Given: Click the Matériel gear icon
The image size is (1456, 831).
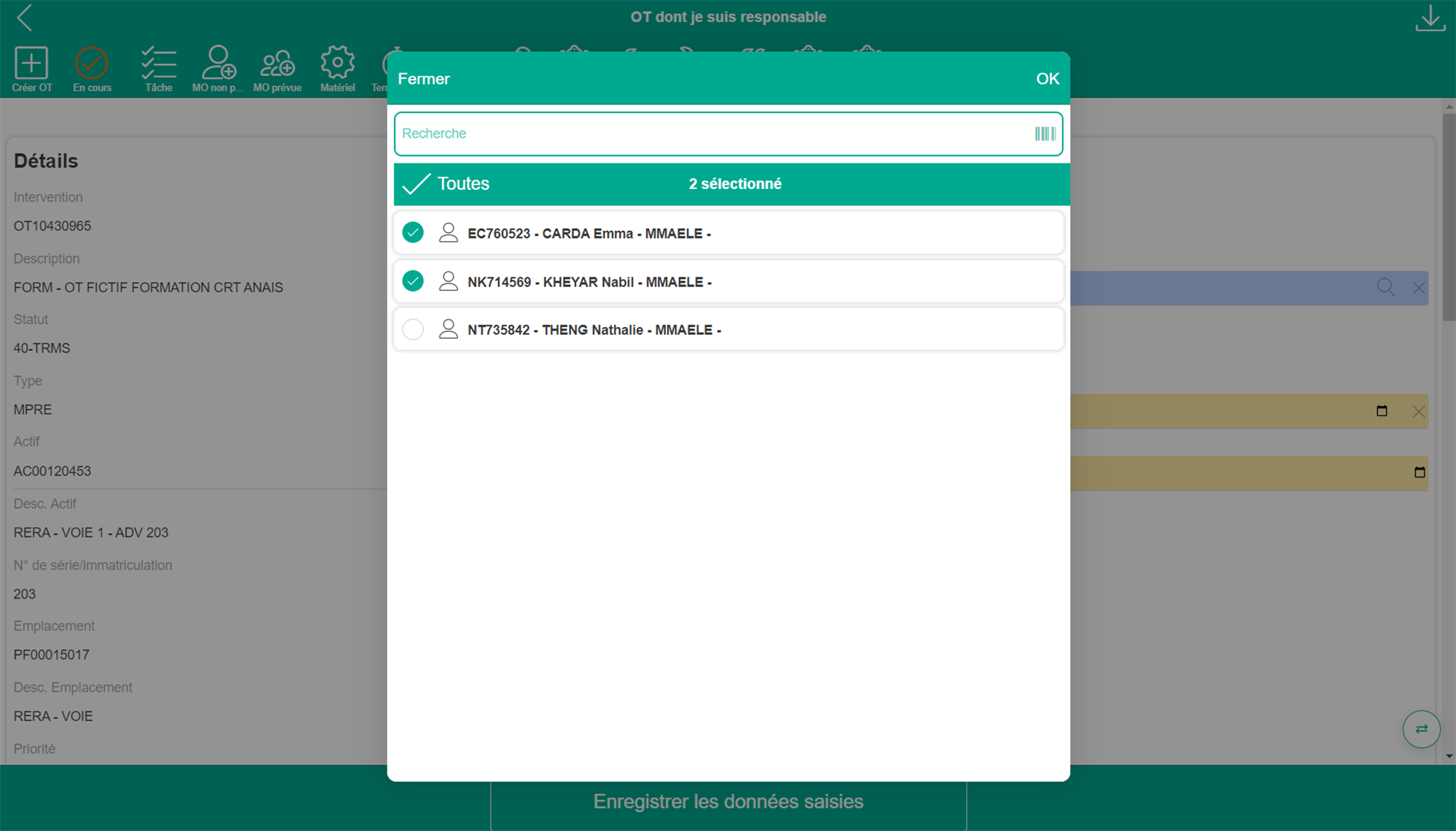Looking at the screenshot, I should tap(337, 64).
